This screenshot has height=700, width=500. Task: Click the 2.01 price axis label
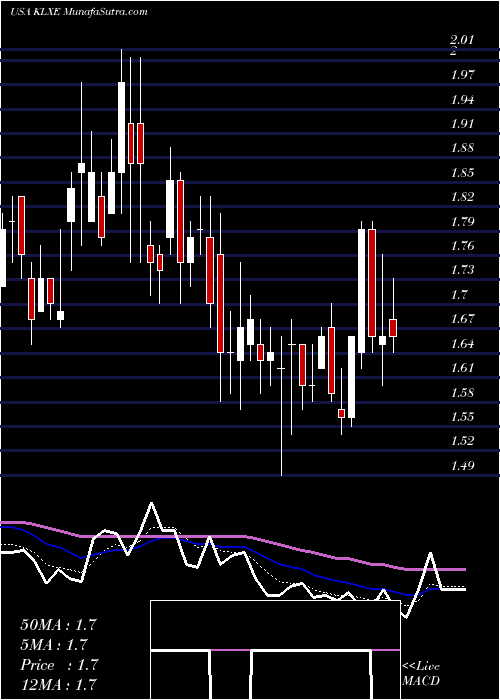tap(461, 41)
